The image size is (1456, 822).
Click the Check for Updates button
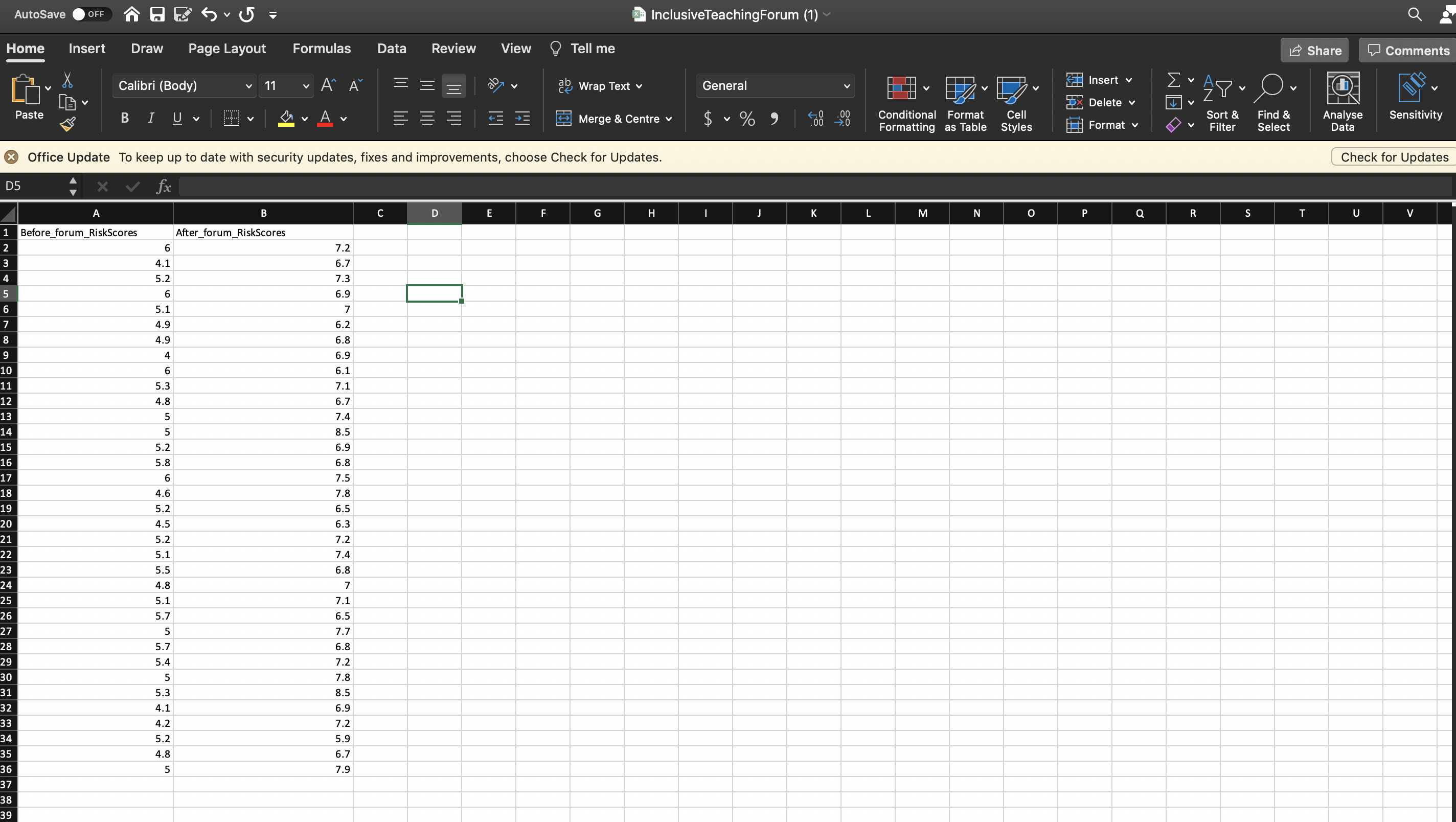(1394, 156)
